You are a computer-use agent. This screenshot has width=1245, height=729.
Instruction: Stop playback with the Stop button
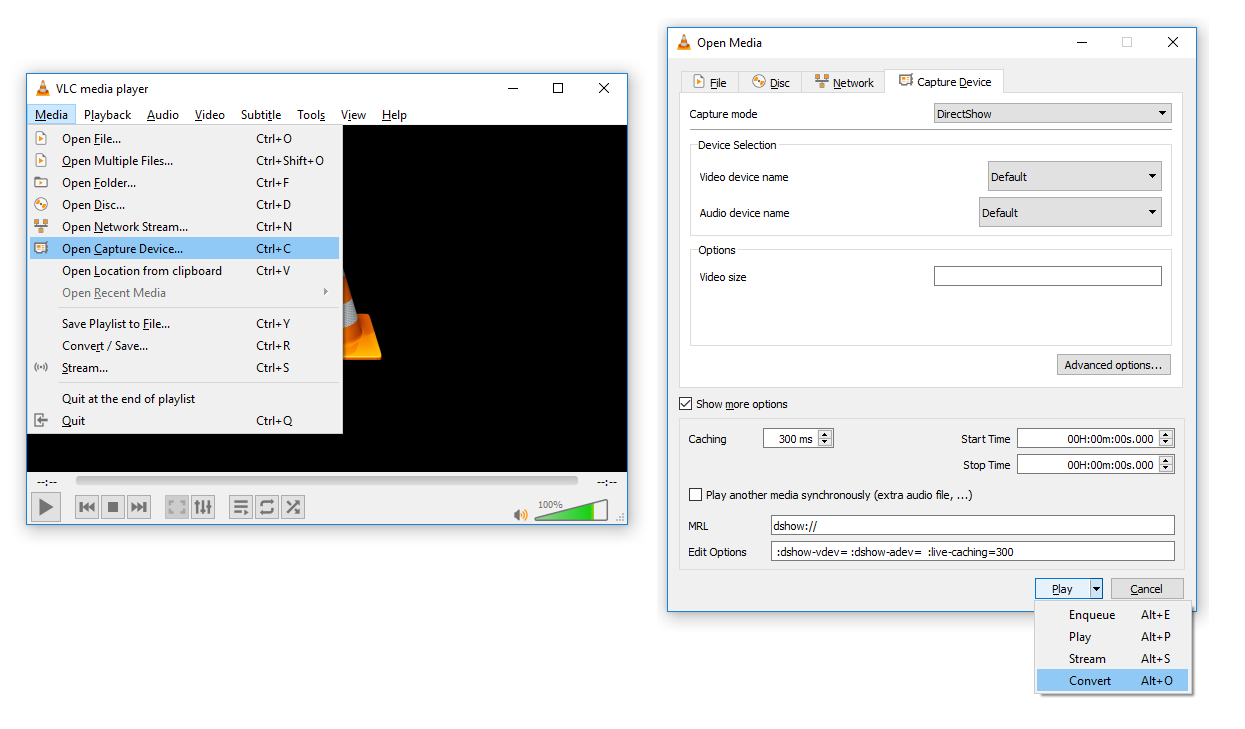(x=113, y=507)
